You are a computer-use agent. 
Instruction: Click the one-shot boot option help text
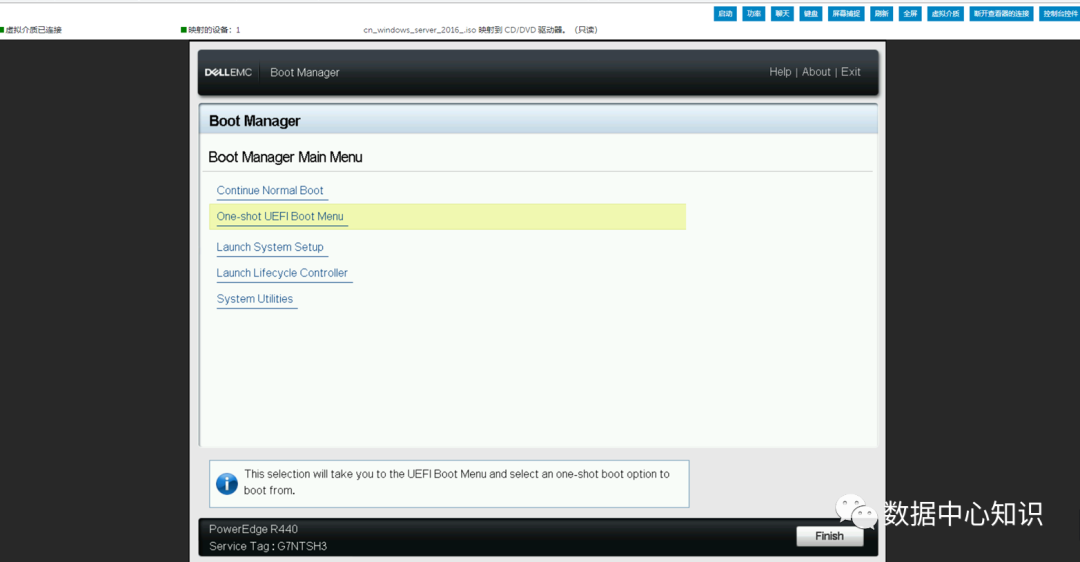click(456, 482)
